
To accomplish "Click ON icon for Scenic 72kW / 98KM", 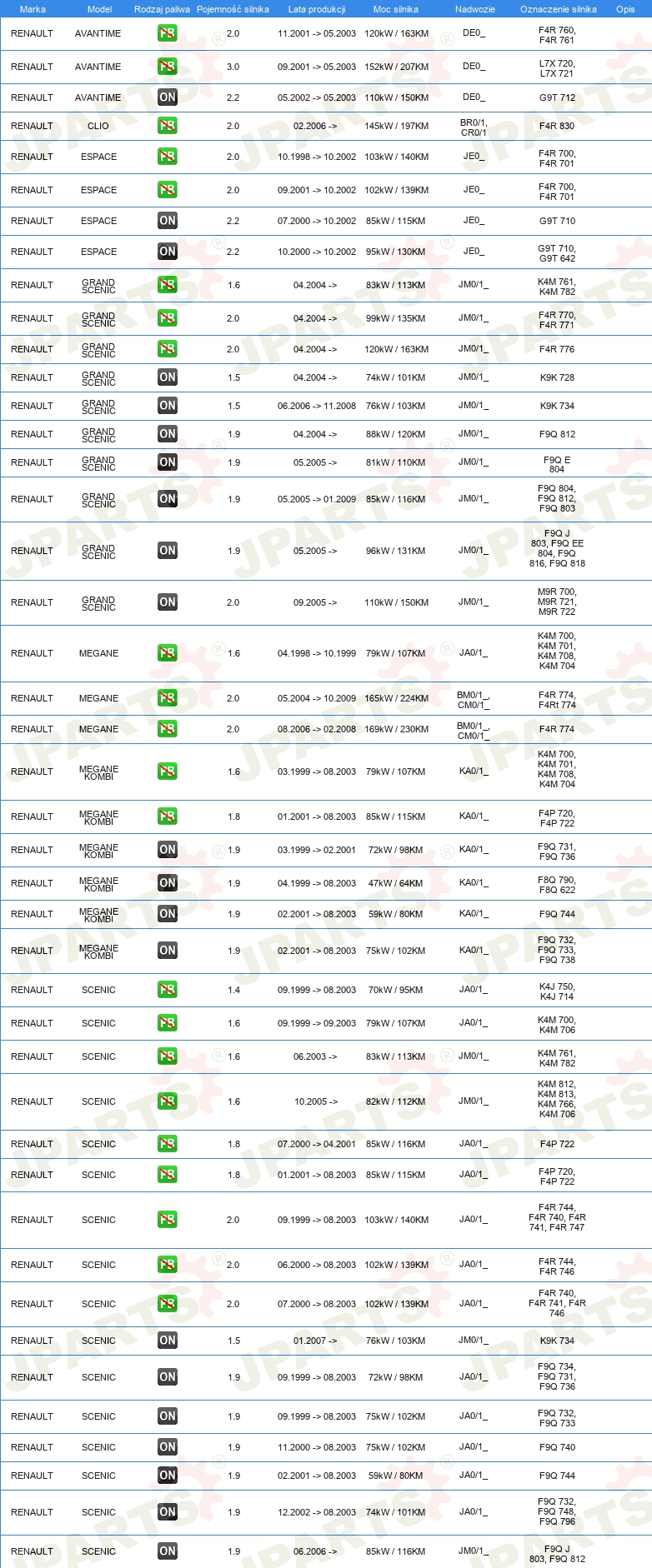I will (x=168, y=1377).
